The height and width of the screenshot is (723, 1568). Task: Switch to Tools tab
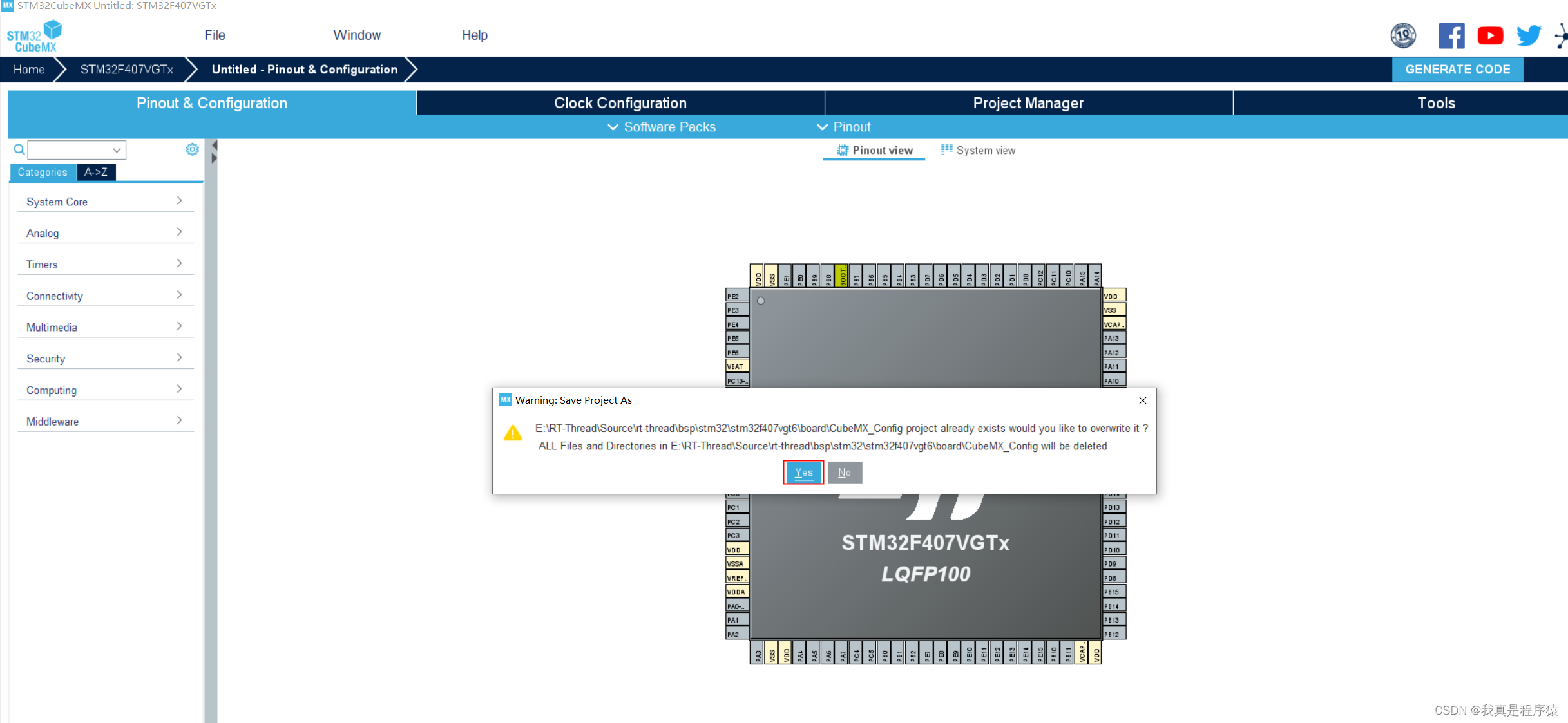[x=1401, y=103]
